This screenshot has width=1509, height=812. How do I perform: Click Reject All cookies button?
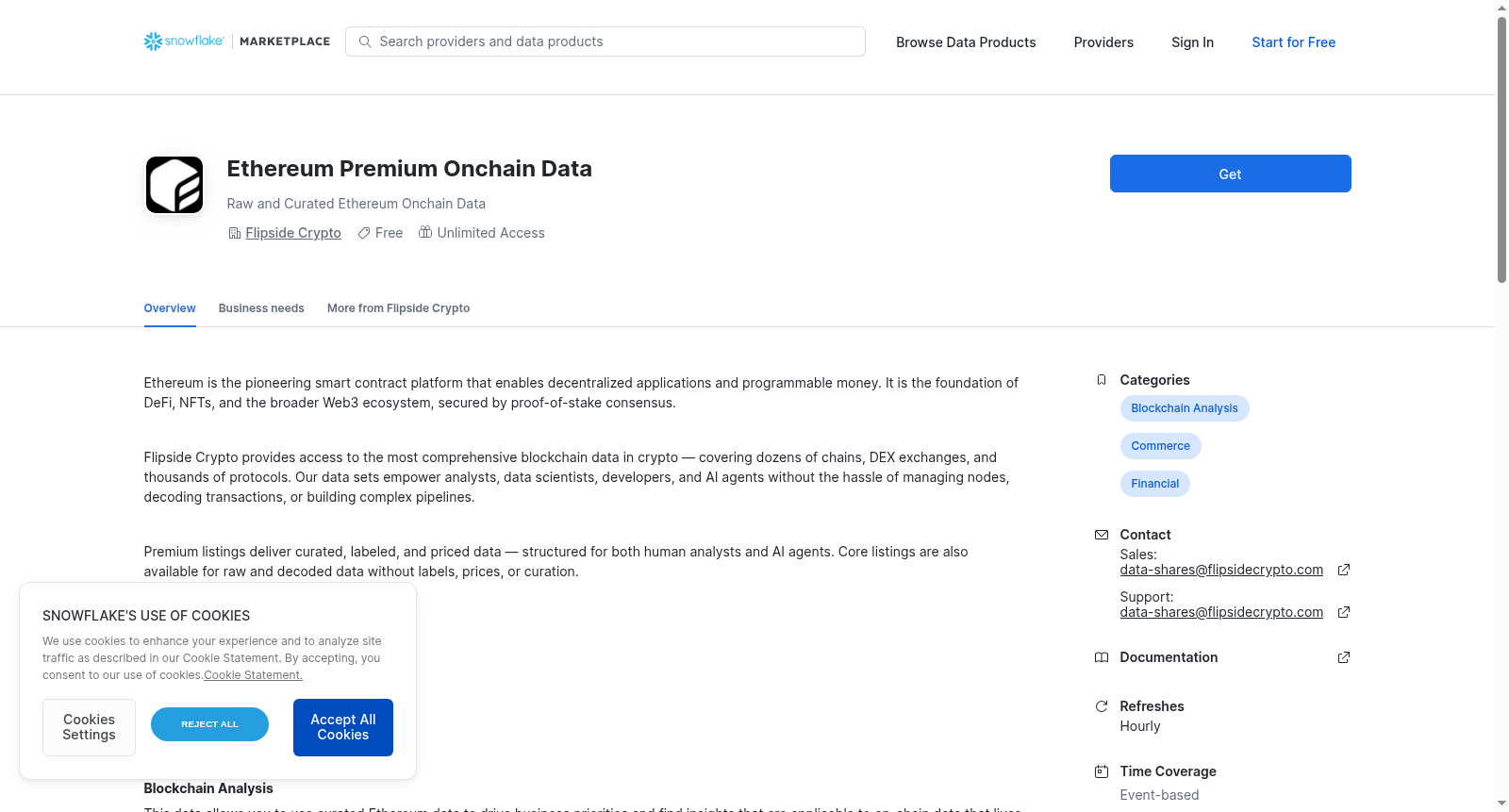pyautogui.click(x=209, y=724)
